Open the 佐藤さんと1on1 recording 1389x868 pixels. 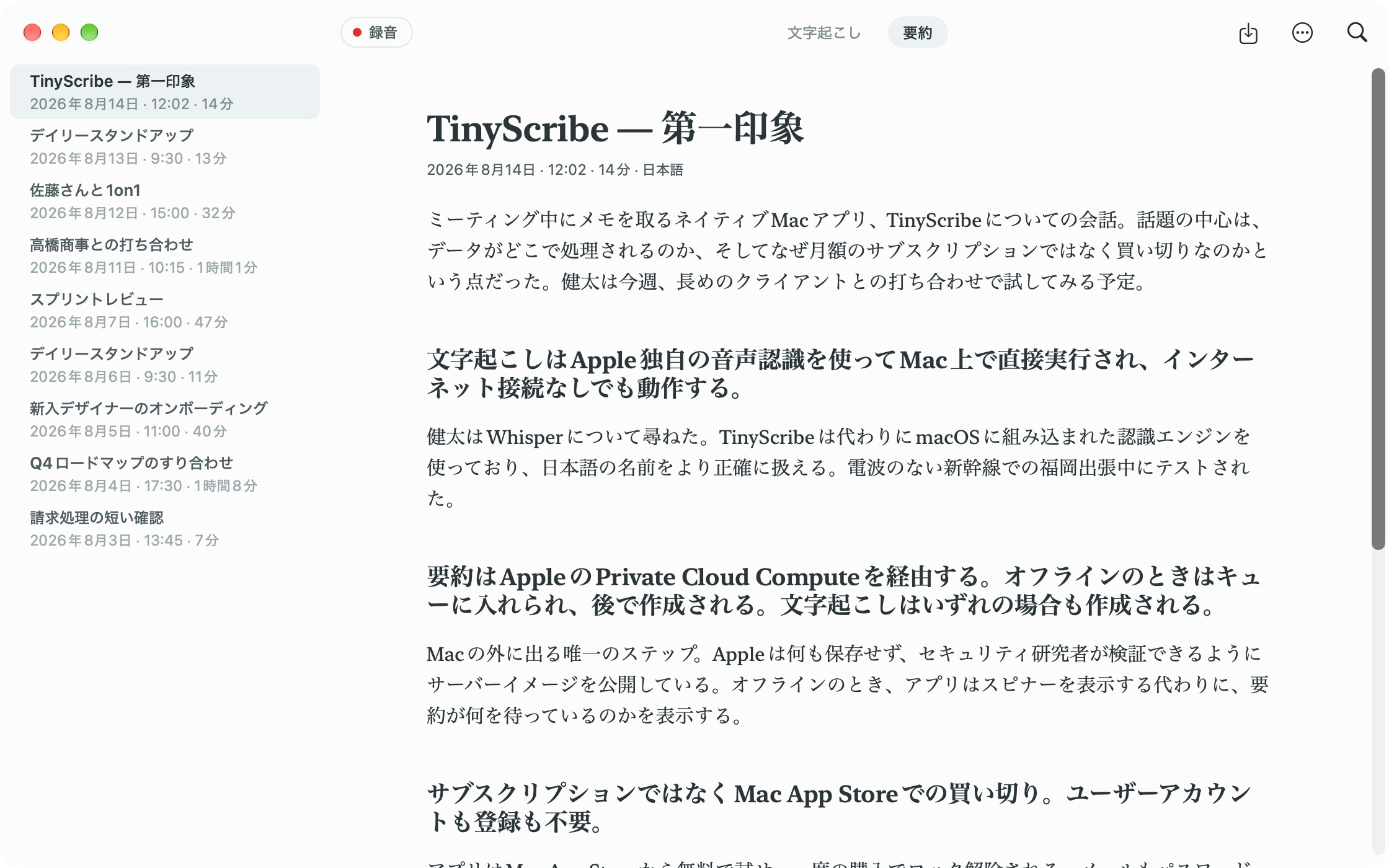click(165, 201)
